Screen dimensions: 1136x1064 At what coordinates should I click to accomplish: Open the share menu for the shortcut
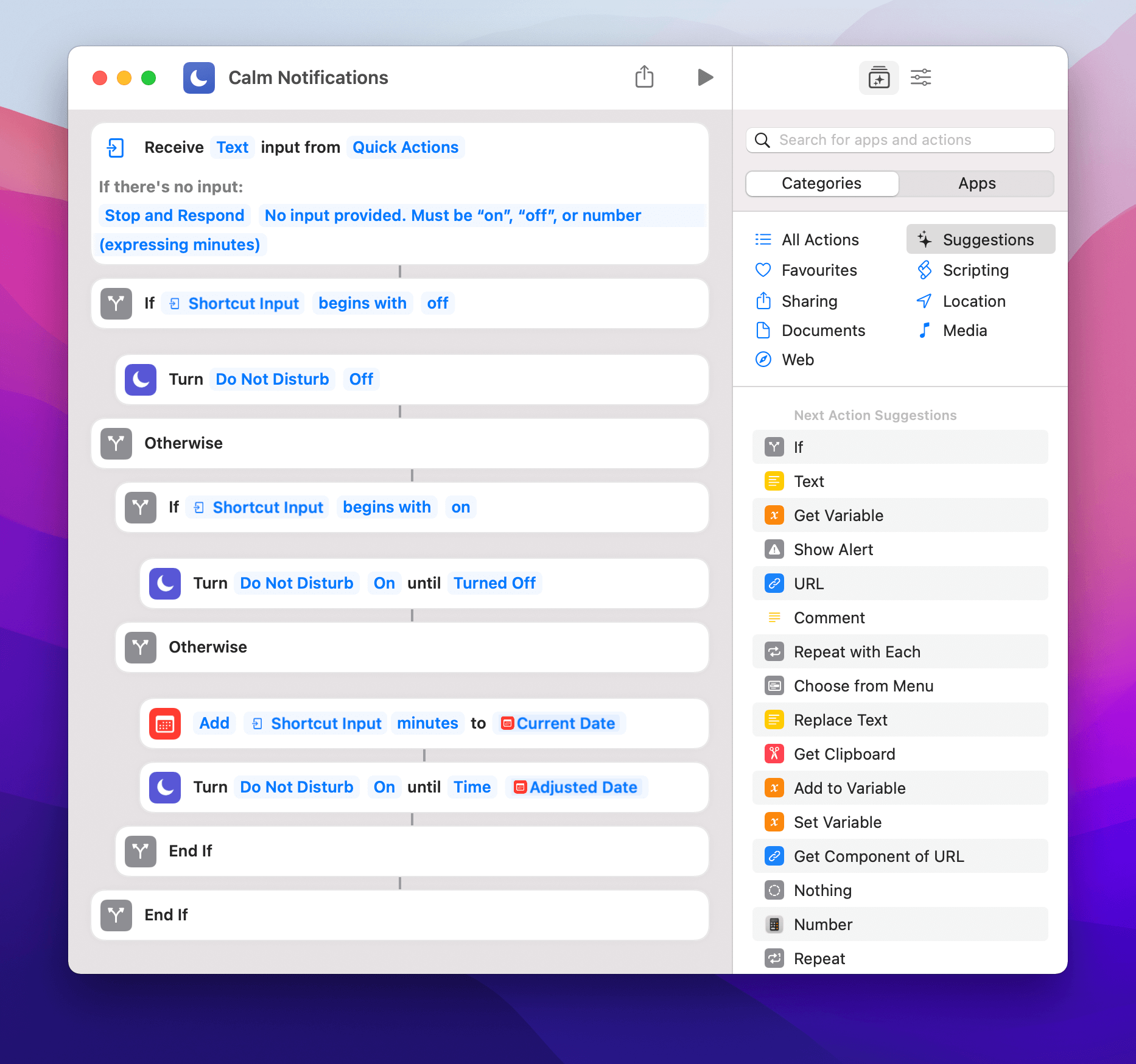click(645, 77)
